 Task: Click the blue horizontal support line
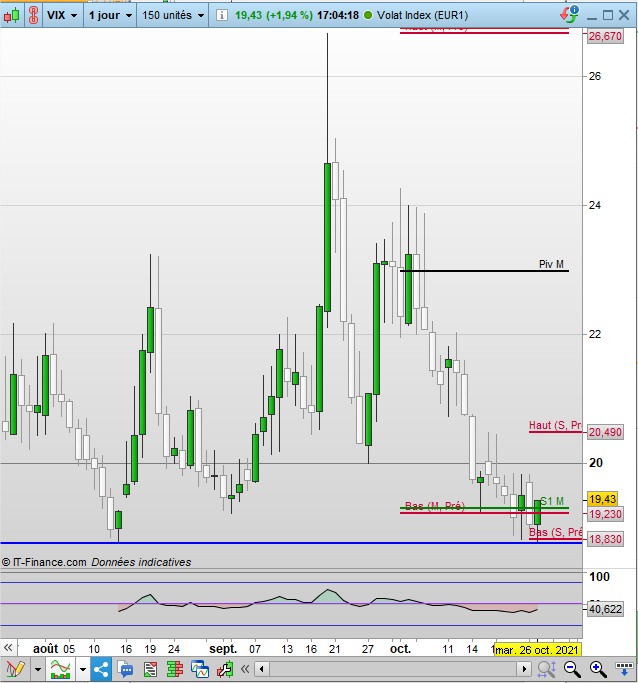coord(291,543)
